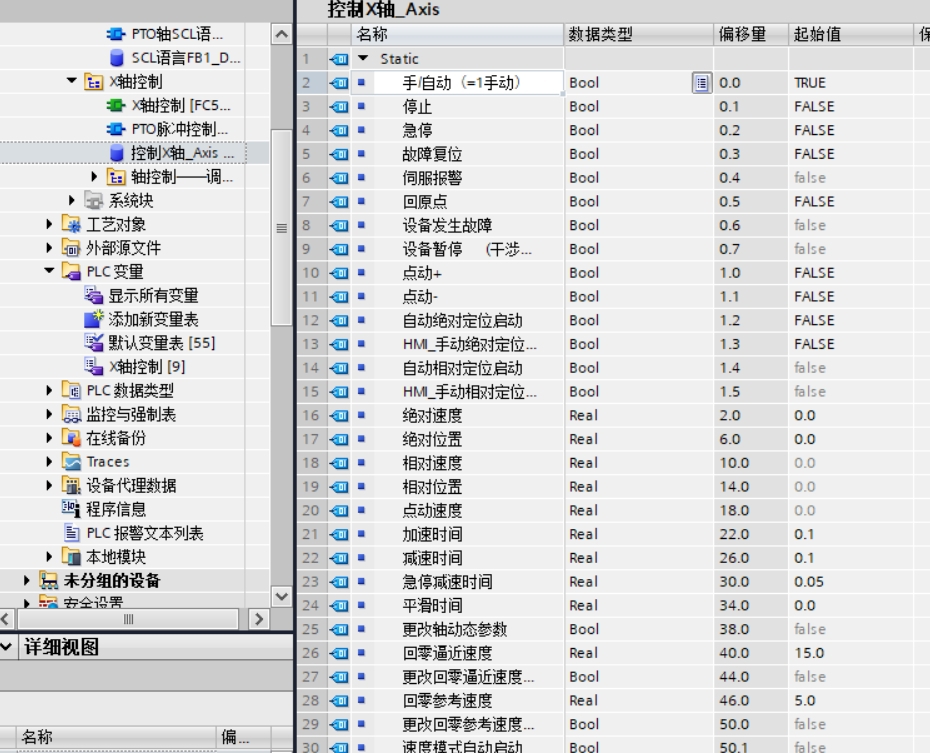
Task: Click the 未分组的设备 icon
Action: click(x=49, y=580)
